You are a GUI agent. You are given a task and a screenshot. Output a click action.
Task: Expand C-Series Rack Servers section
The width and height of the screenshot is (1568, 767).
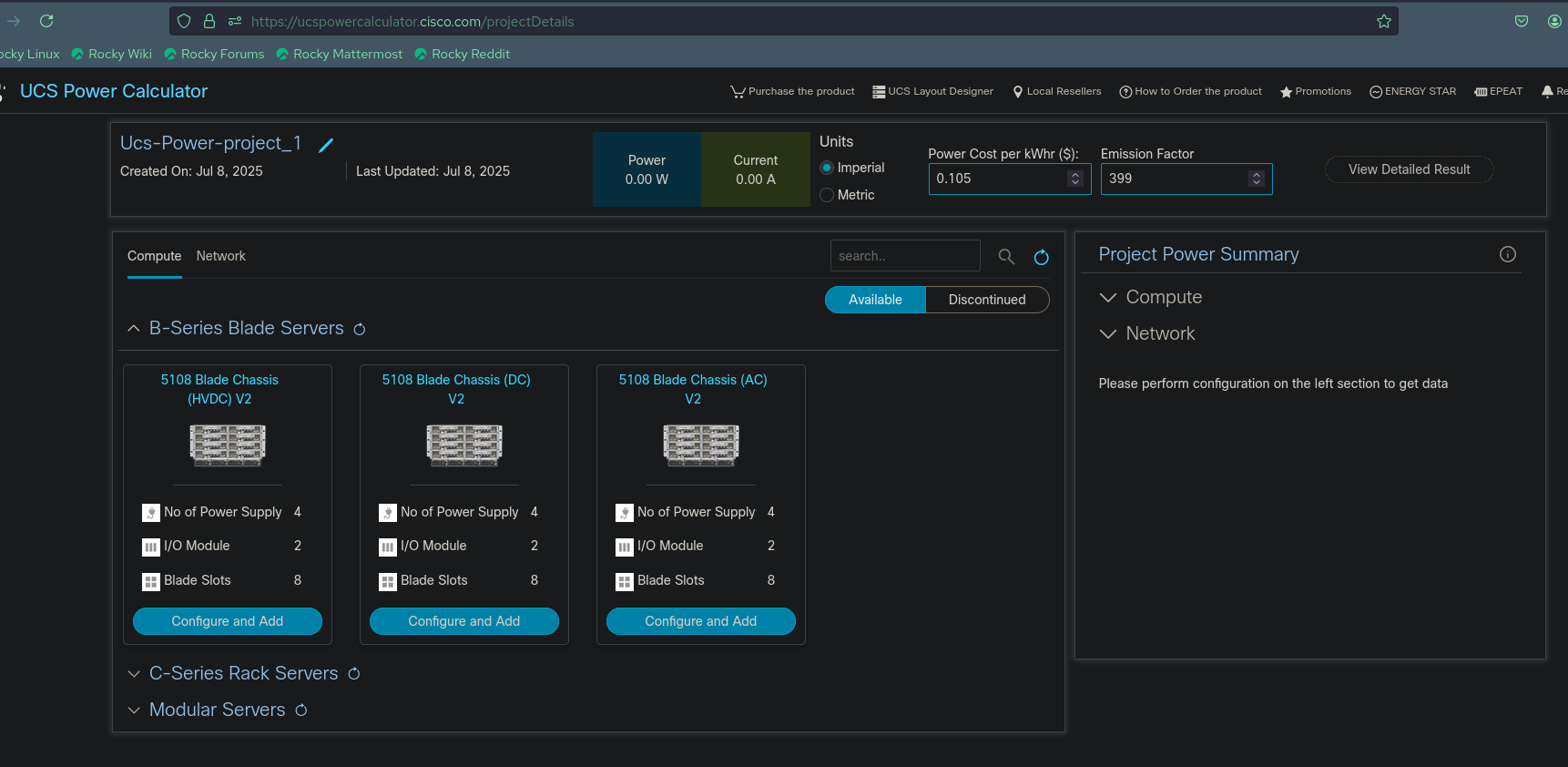[x=134, y=674]
